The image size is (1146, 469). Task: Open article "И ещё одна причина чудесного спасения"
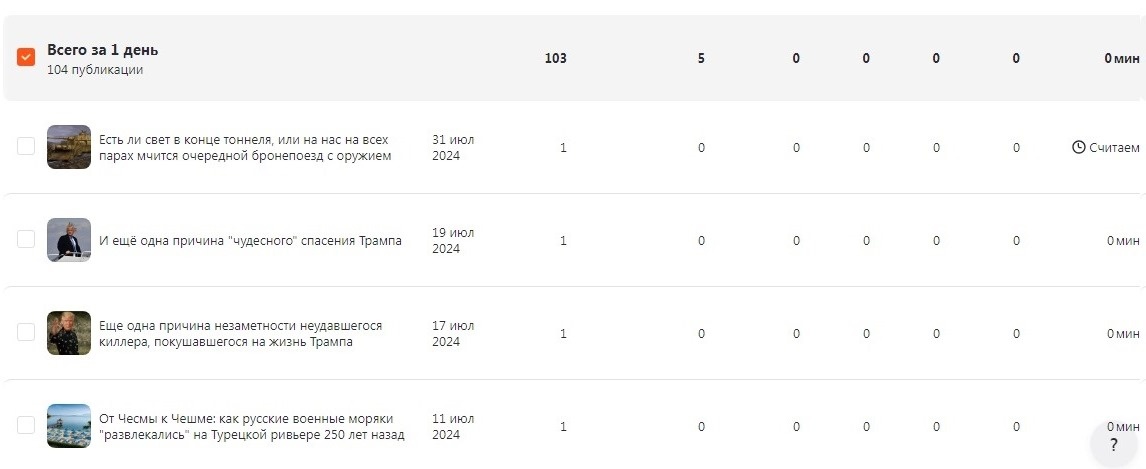point(250,240)
